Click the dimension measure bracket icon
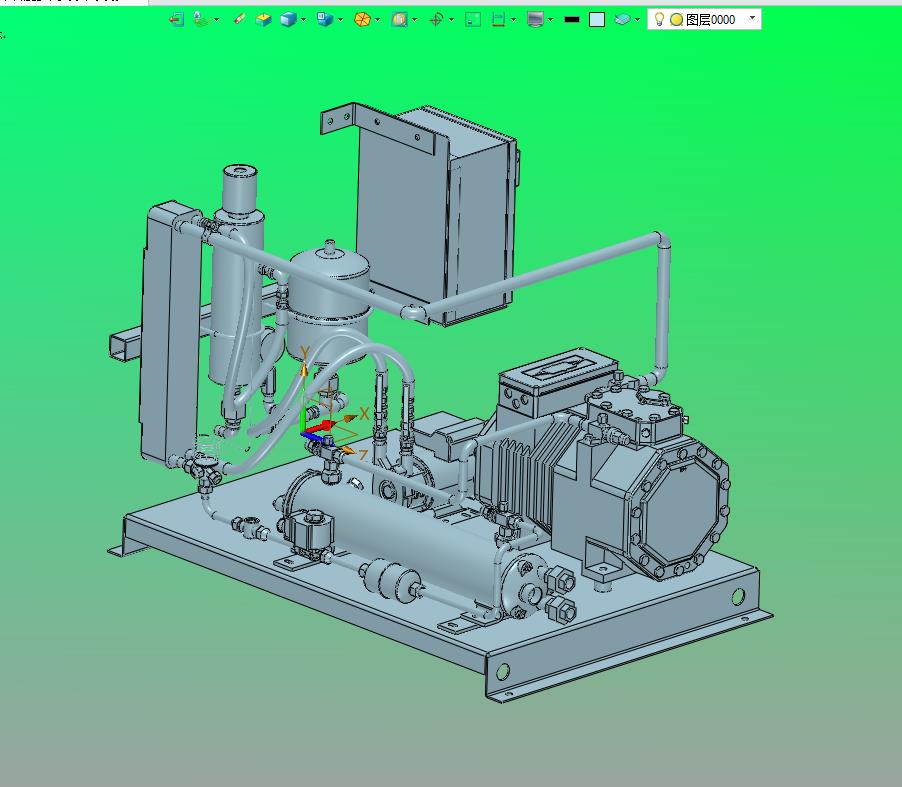The height and width of the screenshot is (787, 902). tap(499, 20)
